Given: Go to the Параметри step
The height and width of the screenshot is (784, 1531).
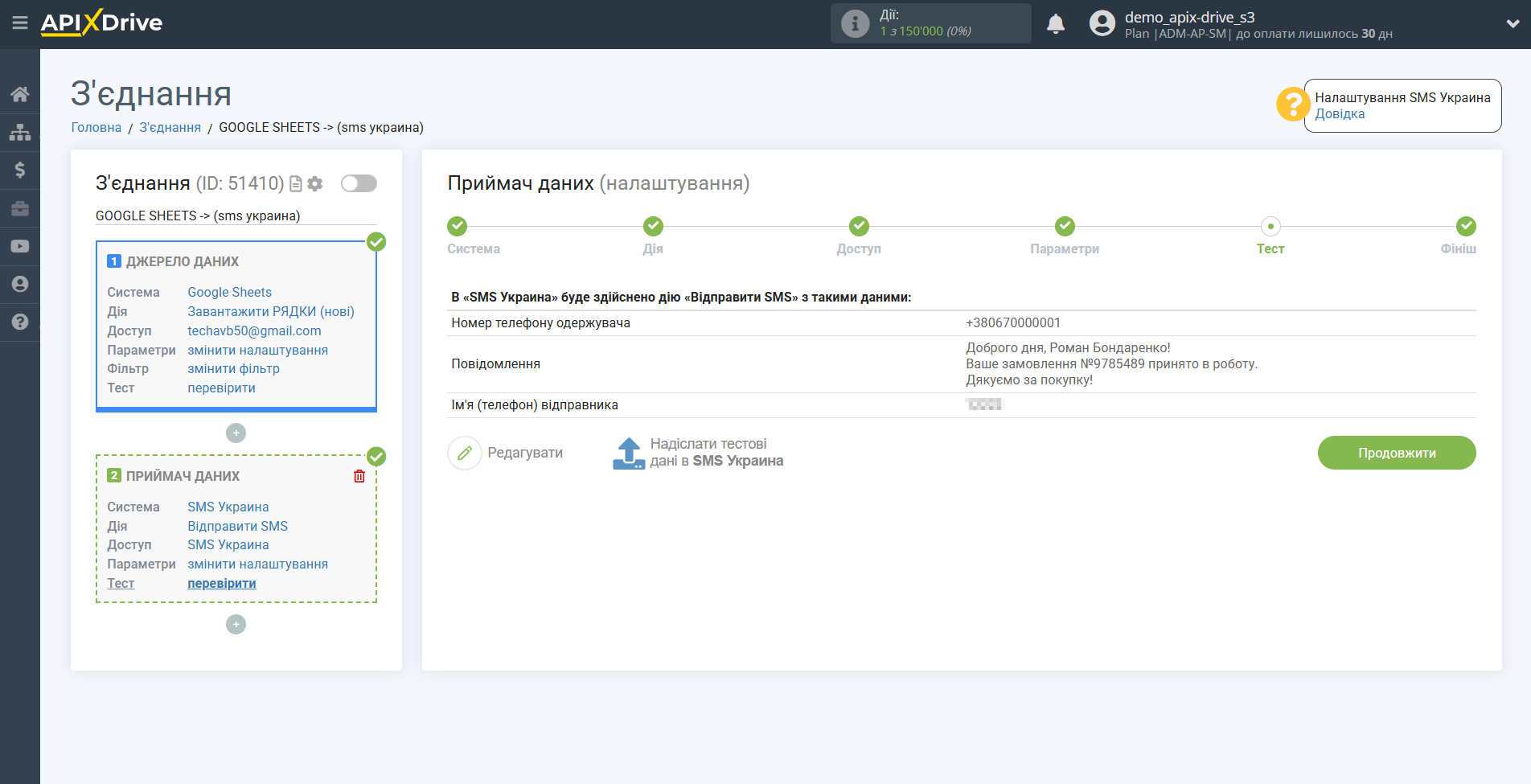Looking at the screenshot, I should tap(1065, 248).
